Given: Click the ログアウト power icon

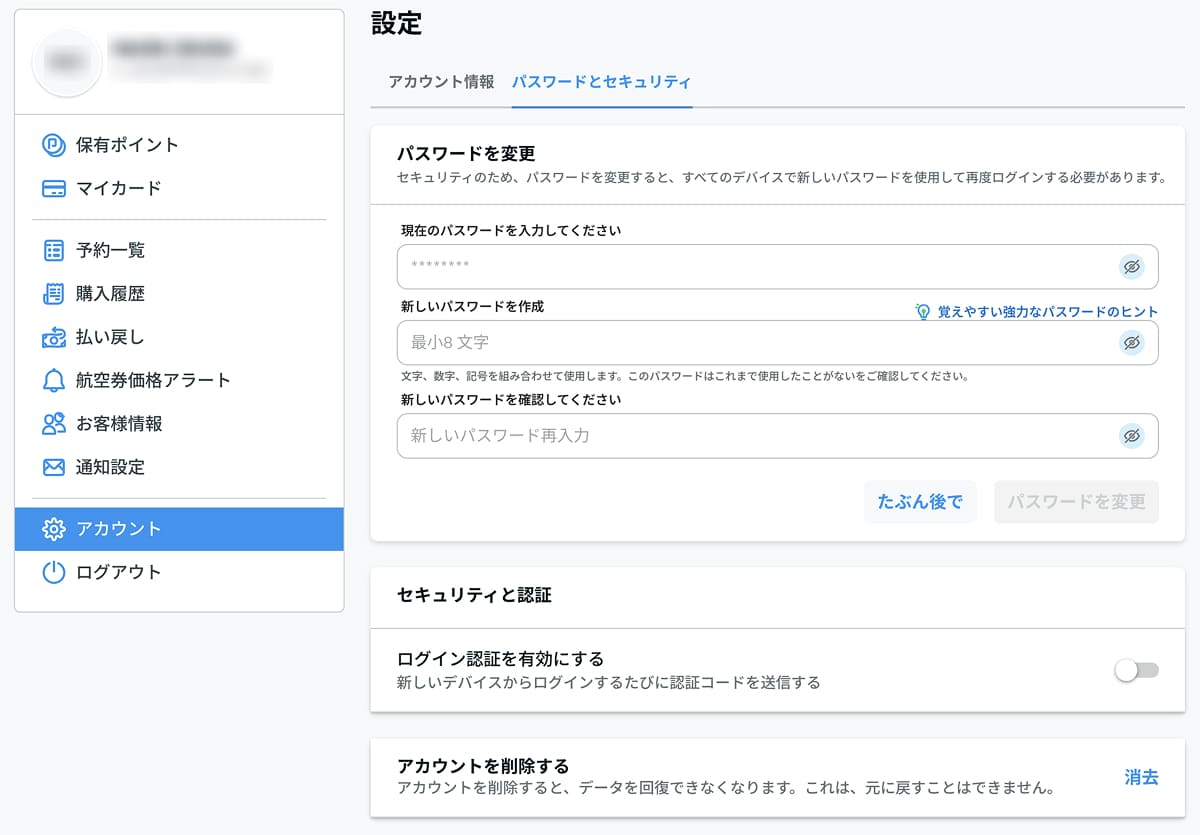Looking at the screenshot, I should point(53,573).
